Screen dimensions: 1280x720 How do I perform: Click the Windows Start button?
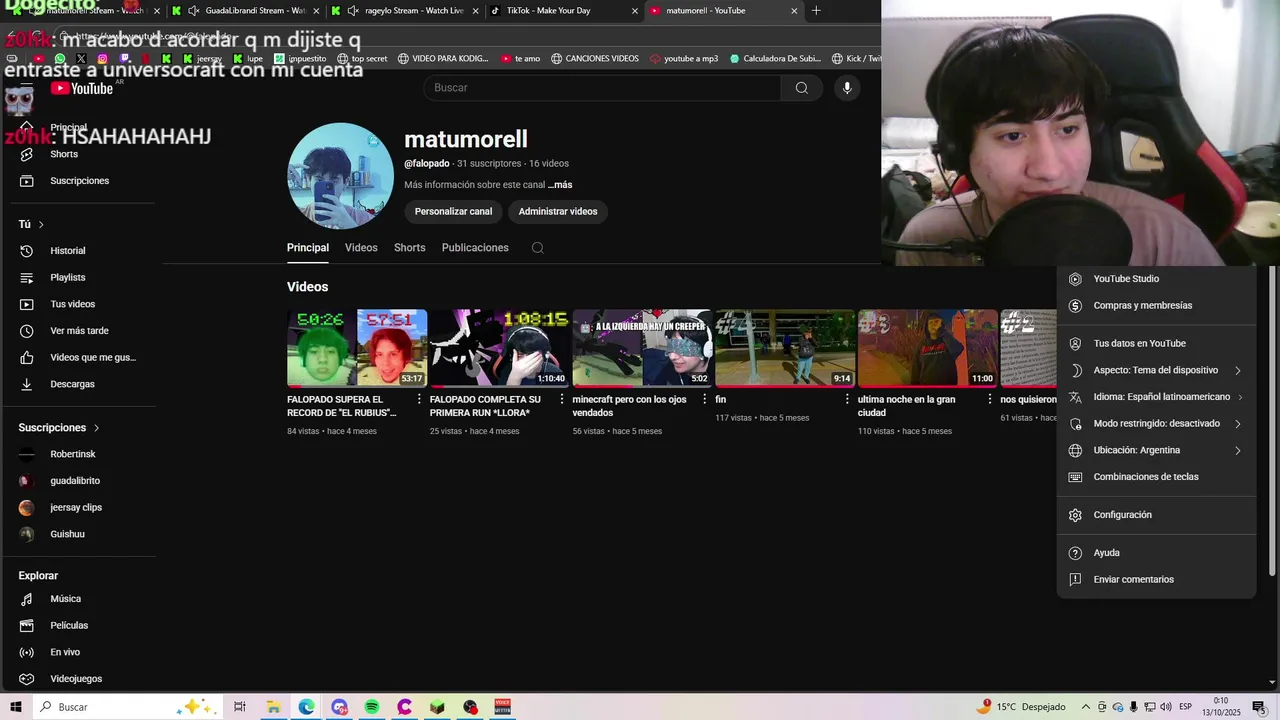click(x=15, y=707)
